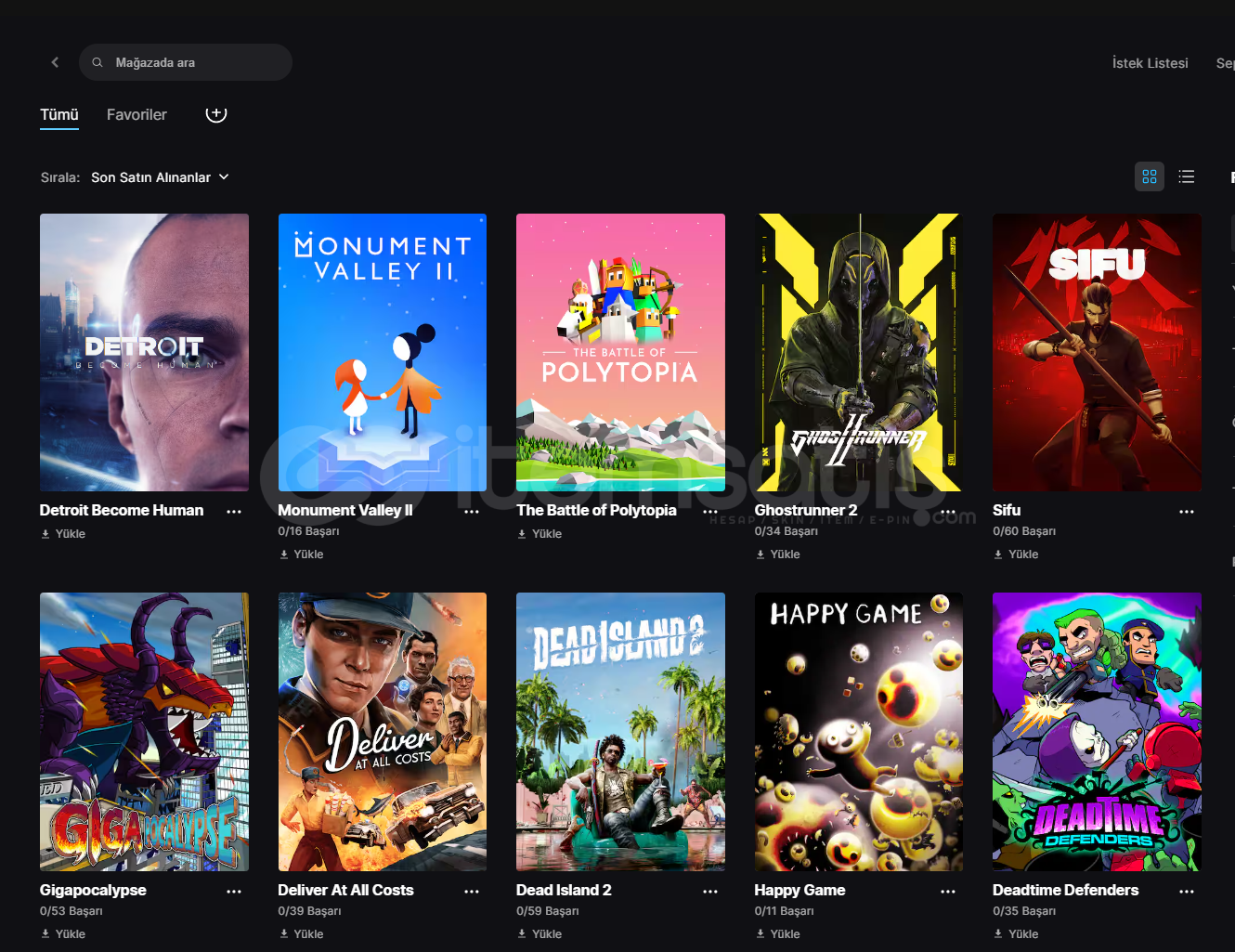Screen dimensions: 1235x952
Task: Click '0/34 Başarı' under Ghostrunner 2
Action: pos(786,531)
